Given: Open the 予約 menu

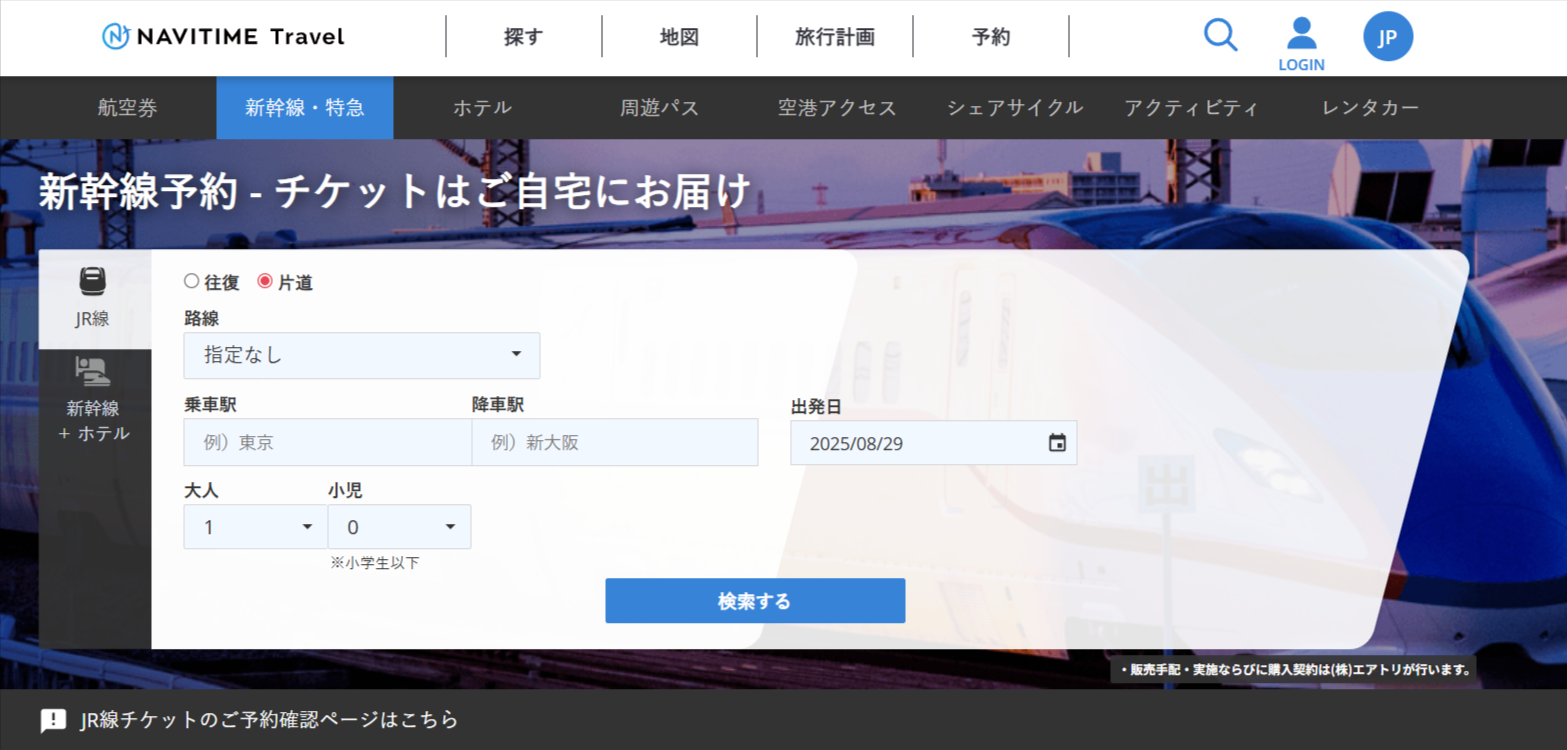Looking at the screenshot, I should (x=991, y=37).
